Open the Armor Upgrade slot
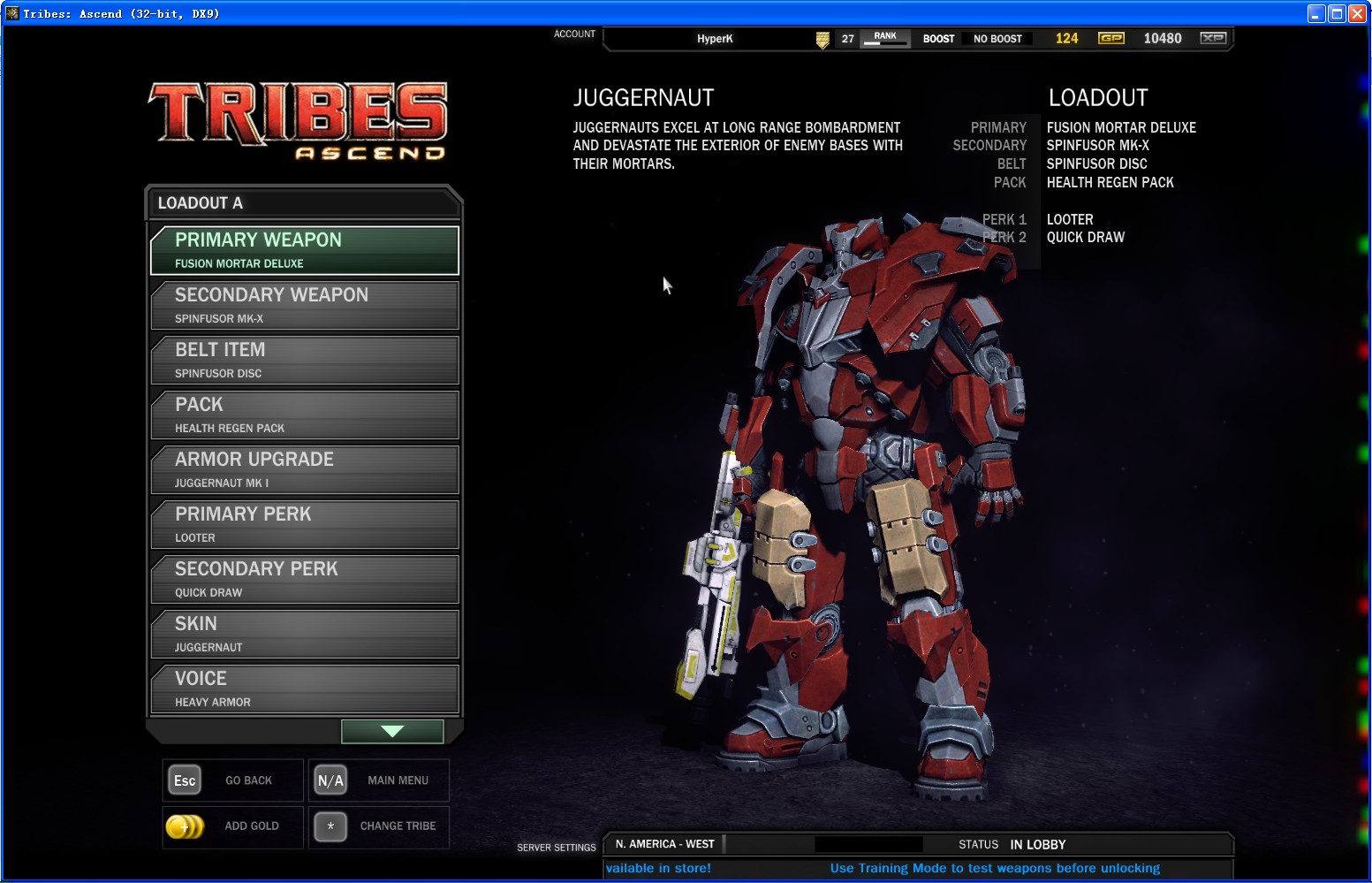 (305, 469)
